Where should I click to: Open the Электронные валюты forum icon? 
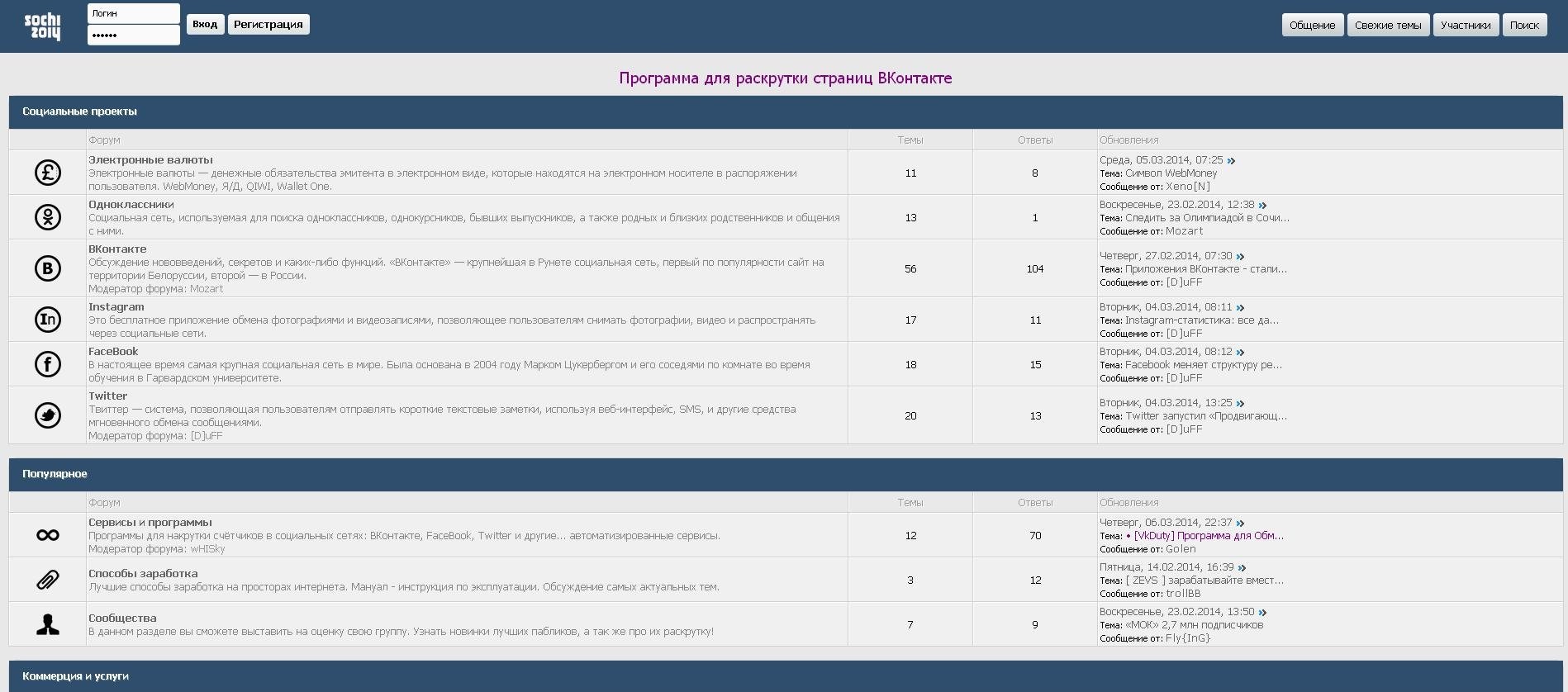coord(48,173)
